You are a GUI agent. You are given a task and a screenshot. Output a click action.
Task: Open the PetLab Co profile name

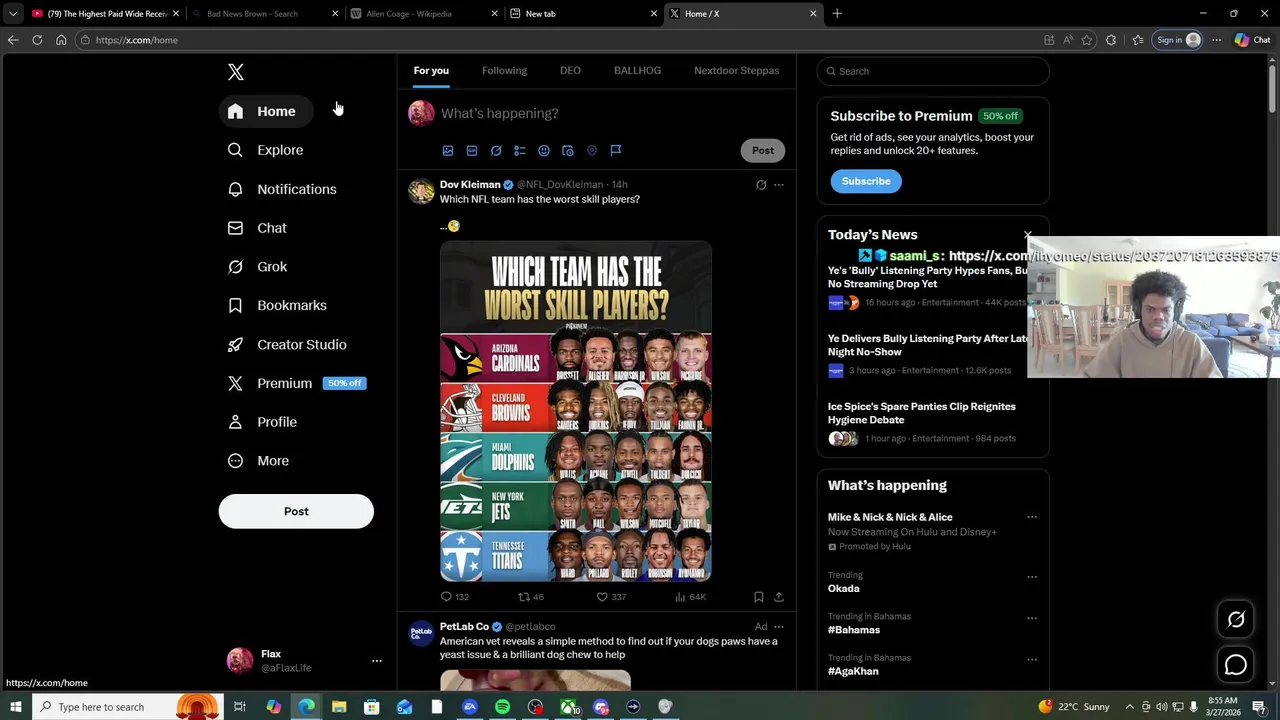coord(464,627)
